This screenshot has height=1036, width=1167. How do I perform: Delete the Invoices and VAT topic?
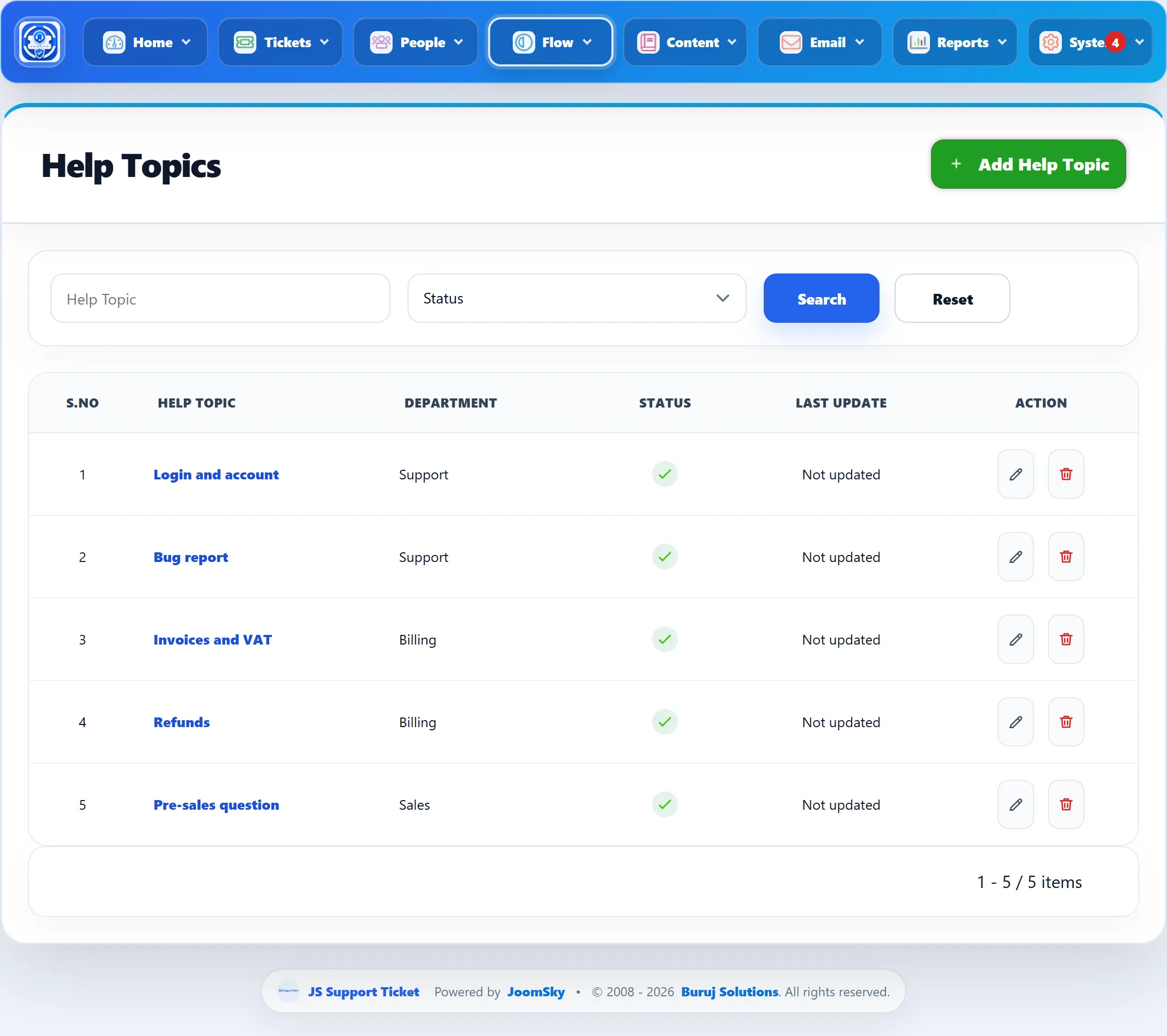pyautogui.click(x=1066, y=639)
